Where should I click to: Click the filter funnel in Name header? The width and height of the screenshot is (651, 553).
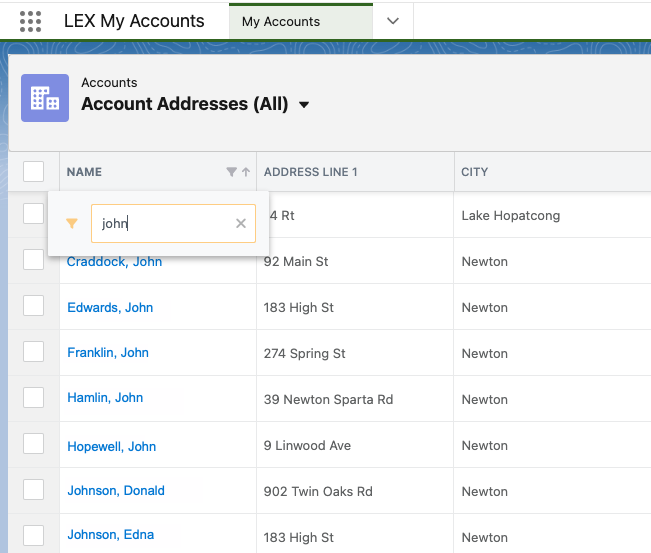(x=232, y=172)
